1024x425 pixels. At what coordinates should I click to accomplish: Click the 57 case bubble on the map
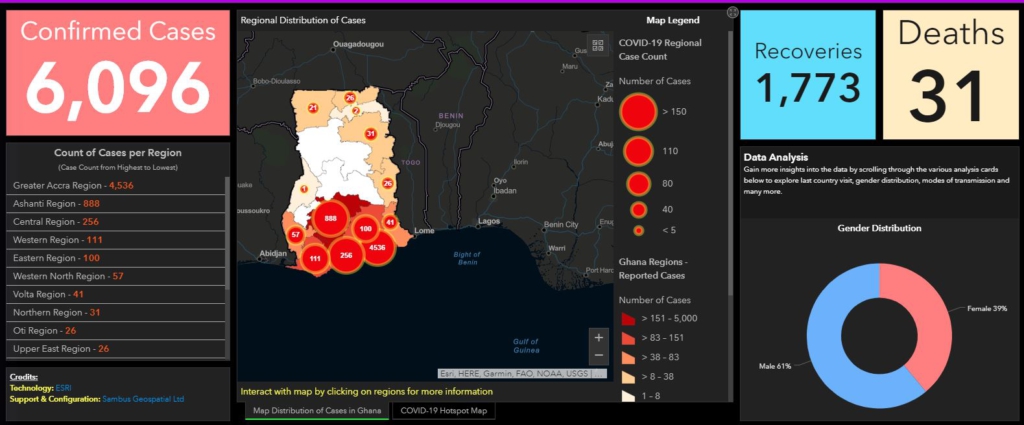coord(296,234)
